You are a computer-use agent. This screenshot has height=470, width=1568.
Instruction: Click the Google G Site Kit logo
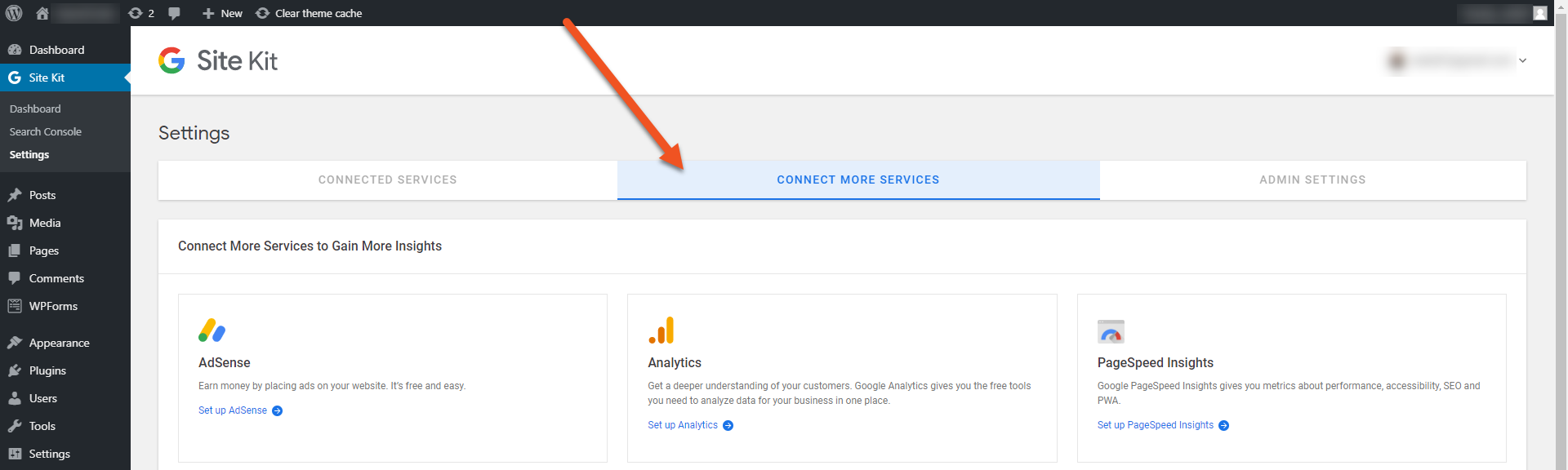coord(171,60)
